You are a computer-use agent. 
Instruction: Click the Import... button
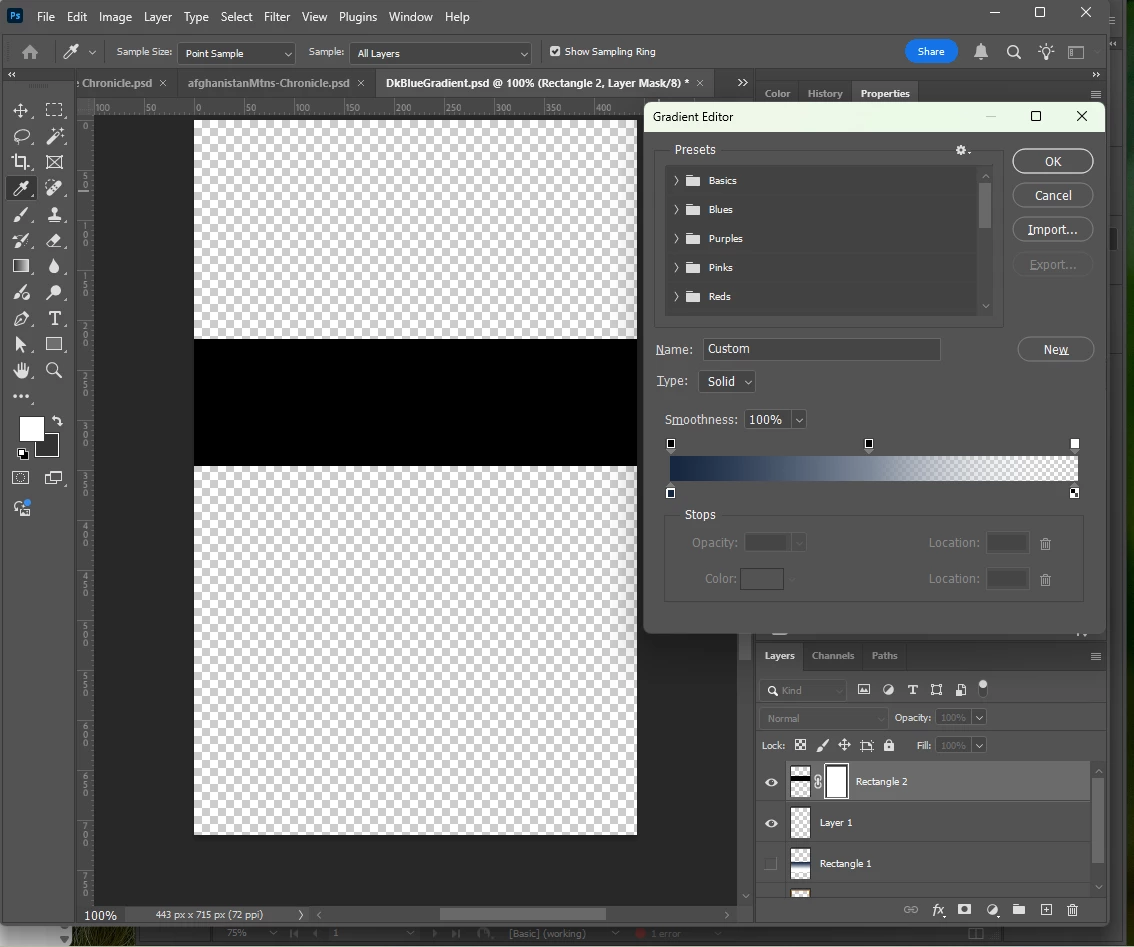tap(1053, 229)
